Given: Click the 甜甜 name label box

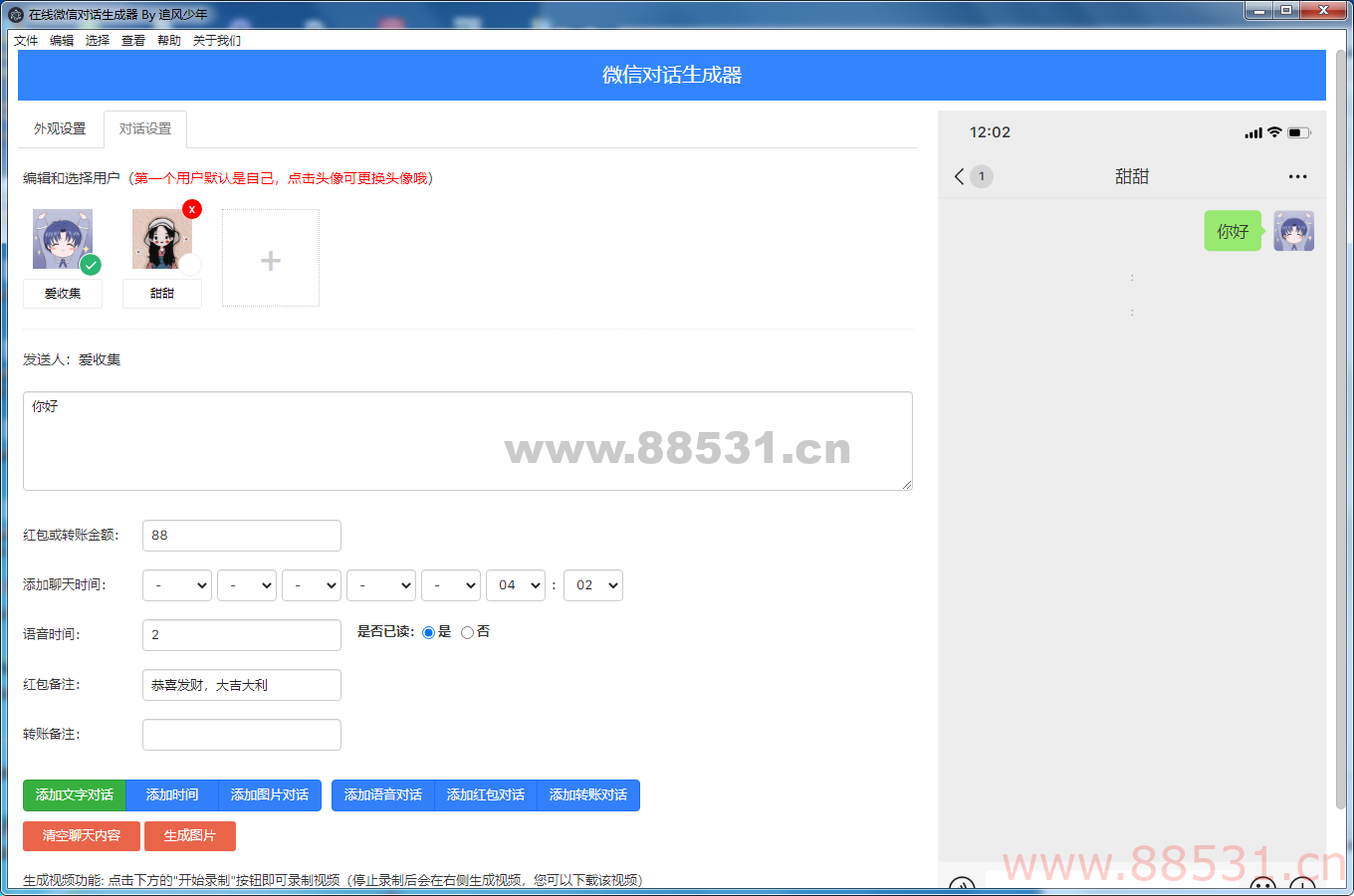Looking at the screenshot, I should pyautogui.click(x=162, y=294).
